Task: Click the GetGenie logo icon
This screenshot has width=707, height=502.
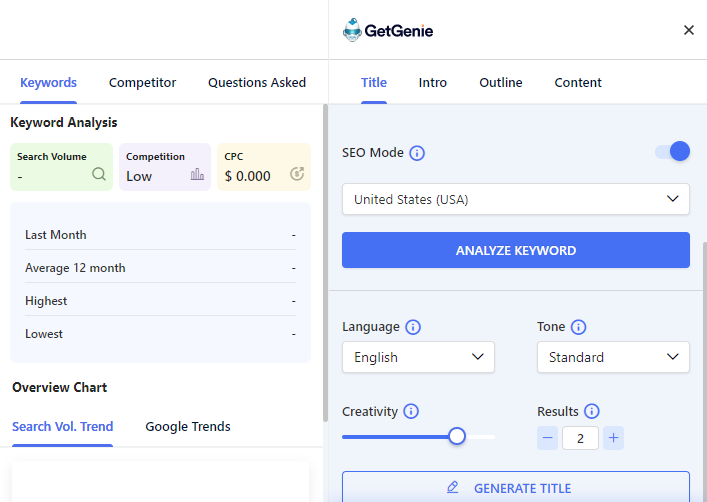Action: coord(352,30)
